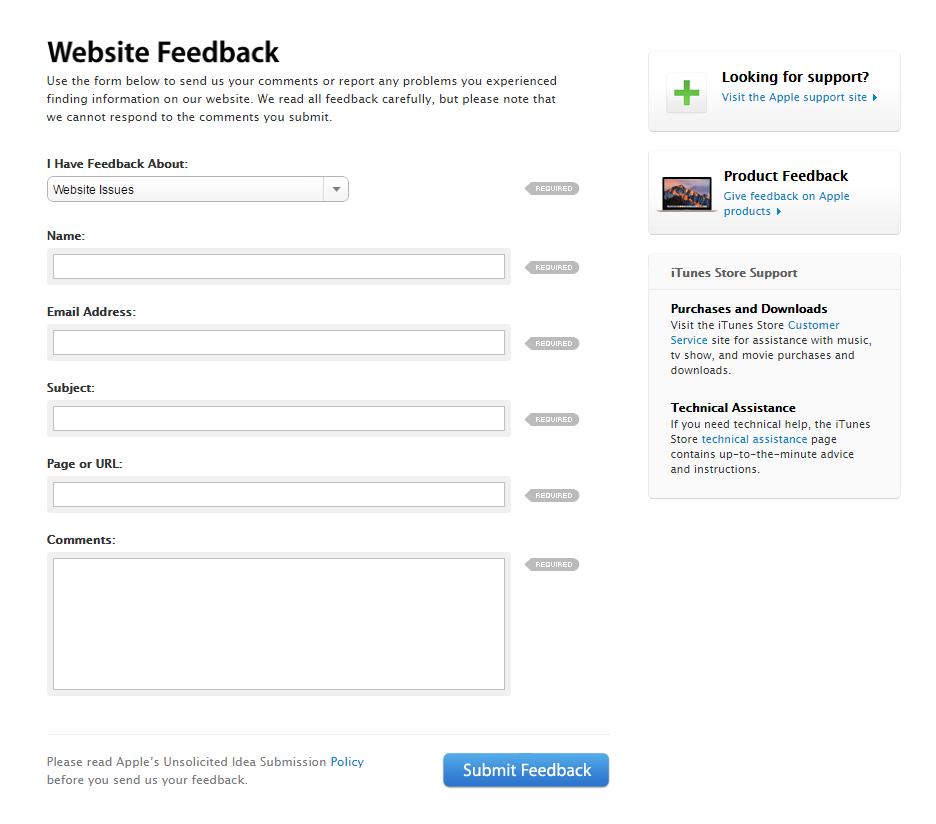Click the REQUIRED tag beside feedback dropdown
The image size is (936, 824).
[x=553, y=189]
